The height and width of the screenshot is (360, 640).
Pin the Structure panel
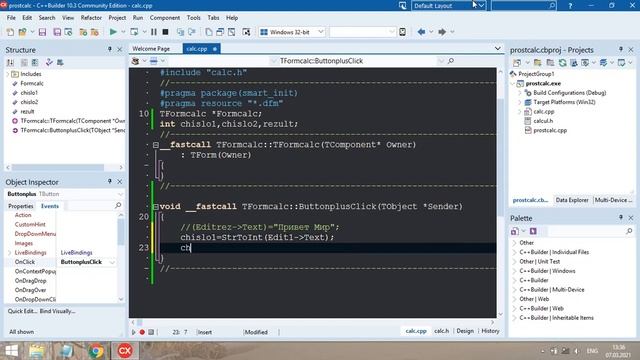click(109, 49)
